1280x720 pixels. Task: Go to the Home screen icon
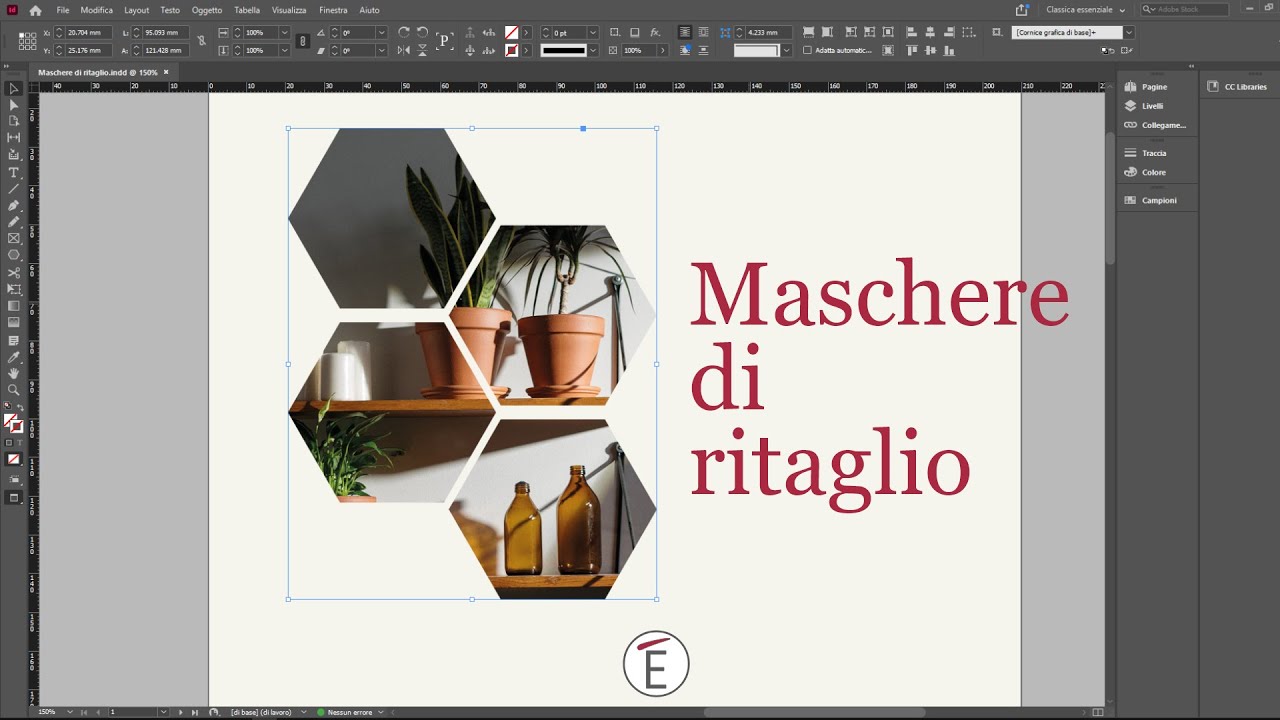(36, 10)
